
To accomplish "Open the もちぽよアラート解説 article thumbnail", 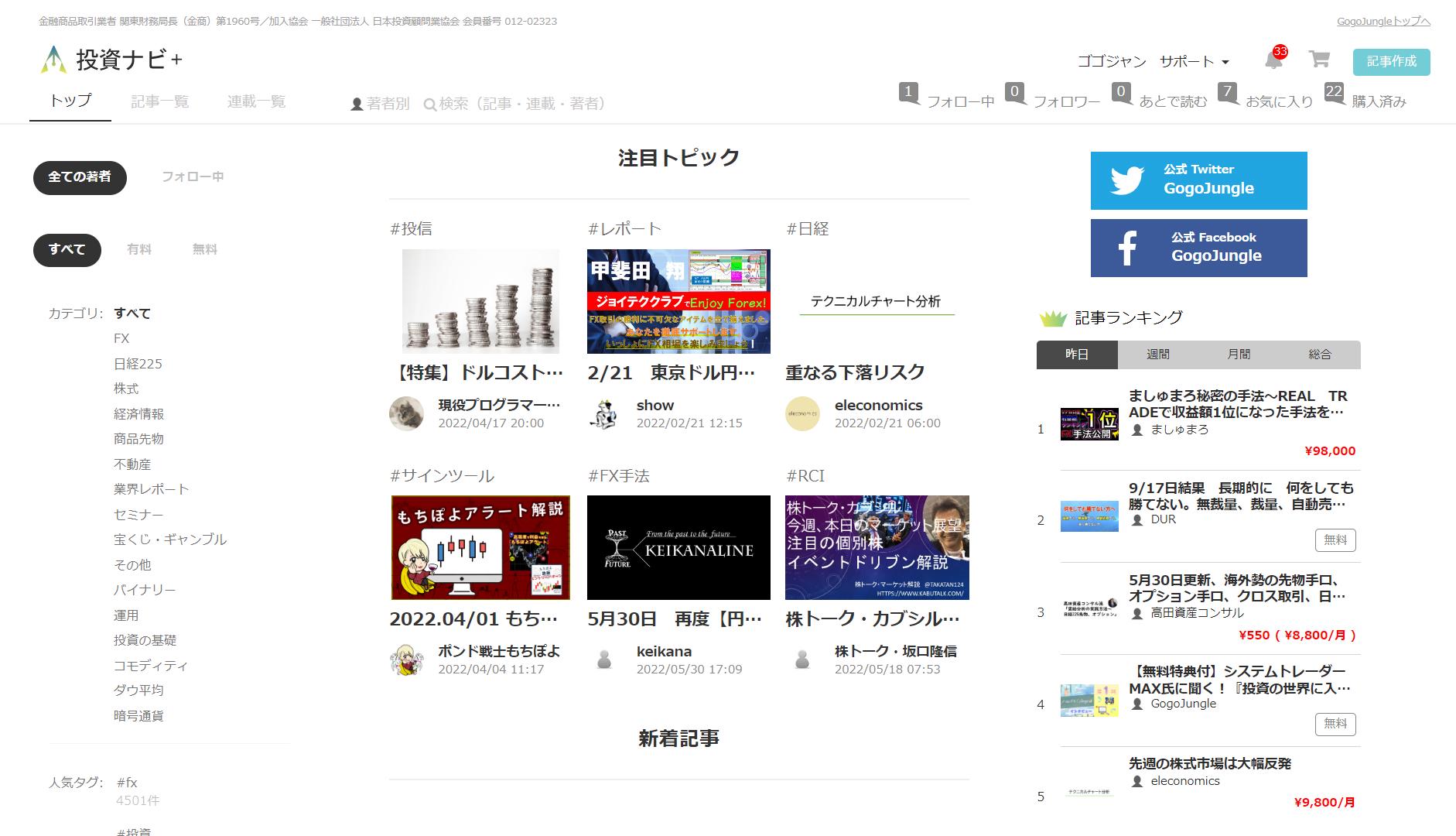I will pos(480,547).
